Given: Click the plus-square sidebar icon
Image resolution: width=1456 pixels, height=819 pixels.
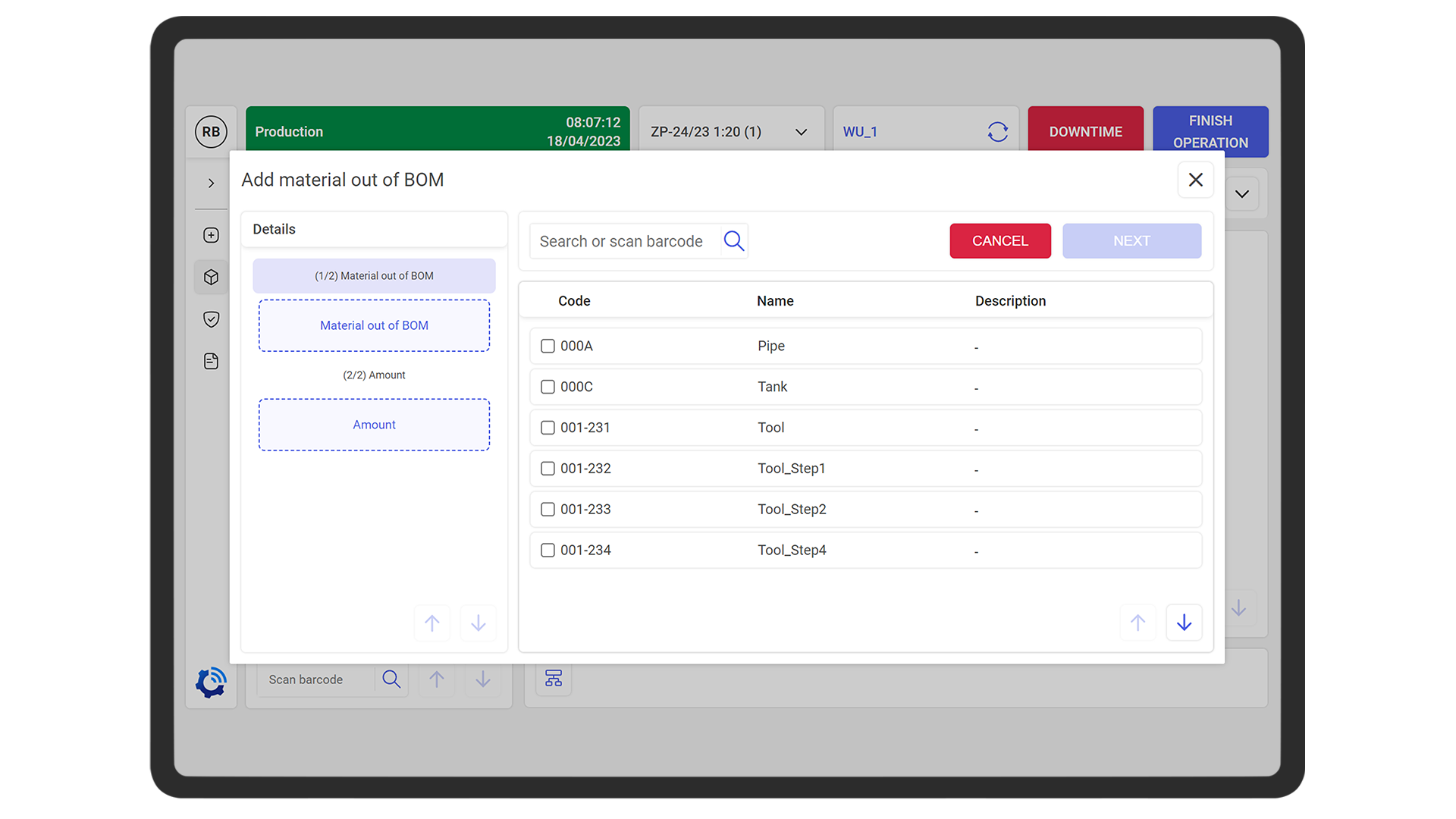Looking at the screenshot, I should coord(212,235).
